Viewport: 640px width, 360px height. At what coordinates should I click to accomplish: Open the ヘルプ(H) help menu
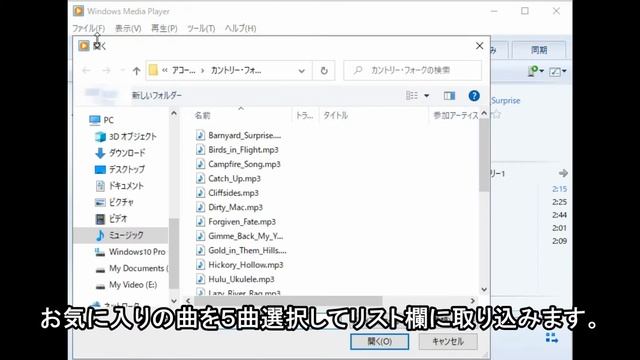pyautogui.click(x=240, y=28)
